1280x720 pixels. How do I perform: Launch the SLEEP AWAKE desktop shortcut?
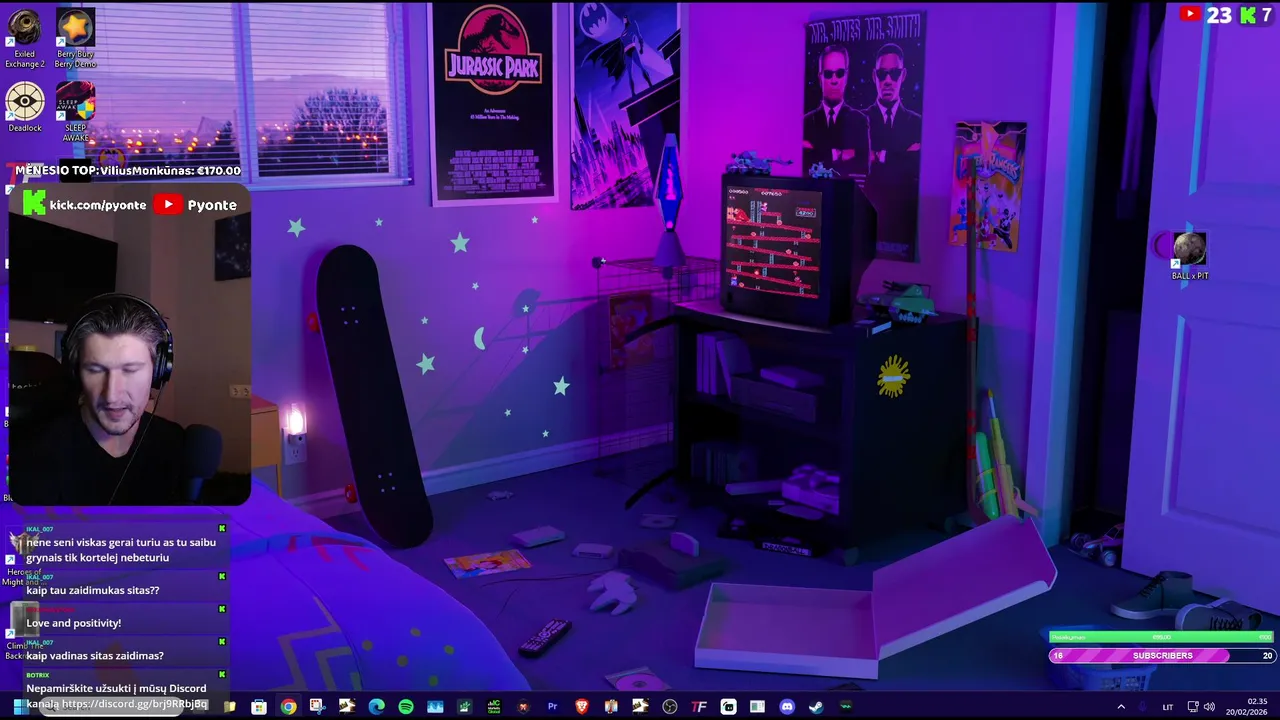tap(75, 112)
